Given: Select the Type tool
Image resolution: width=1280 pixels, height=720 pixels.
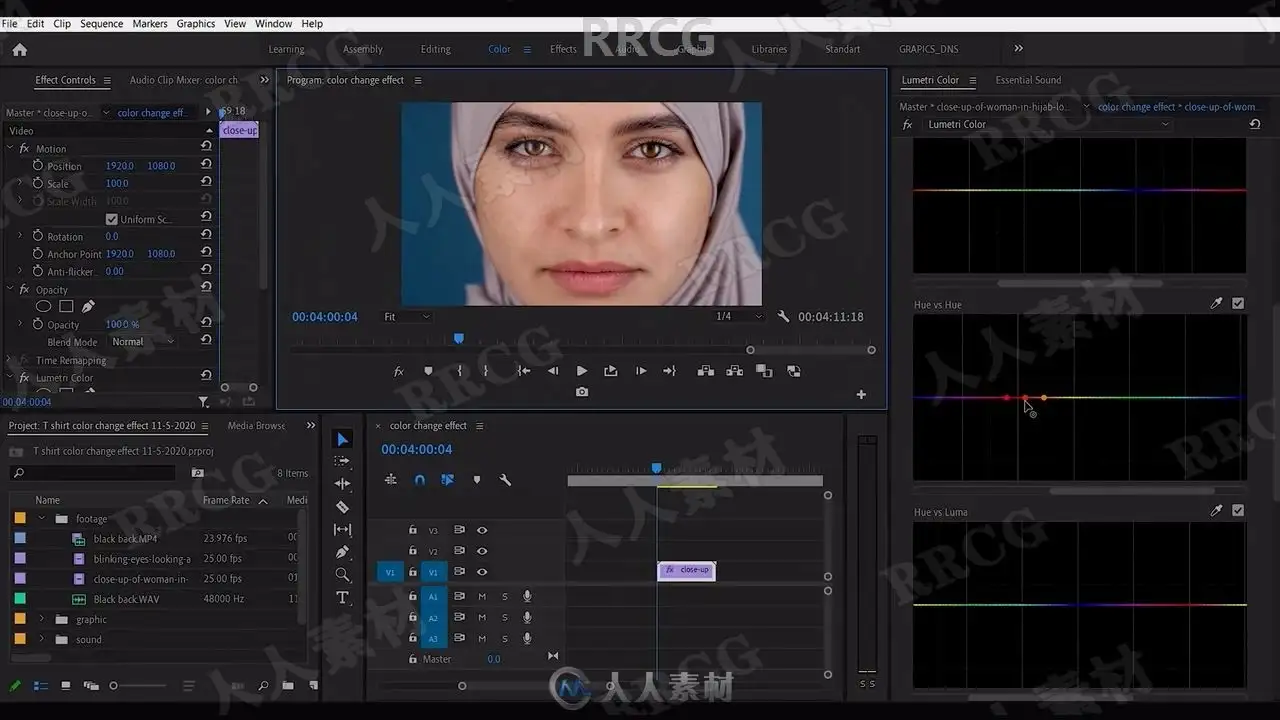Looking at the screenshot, I should point(342,597).
